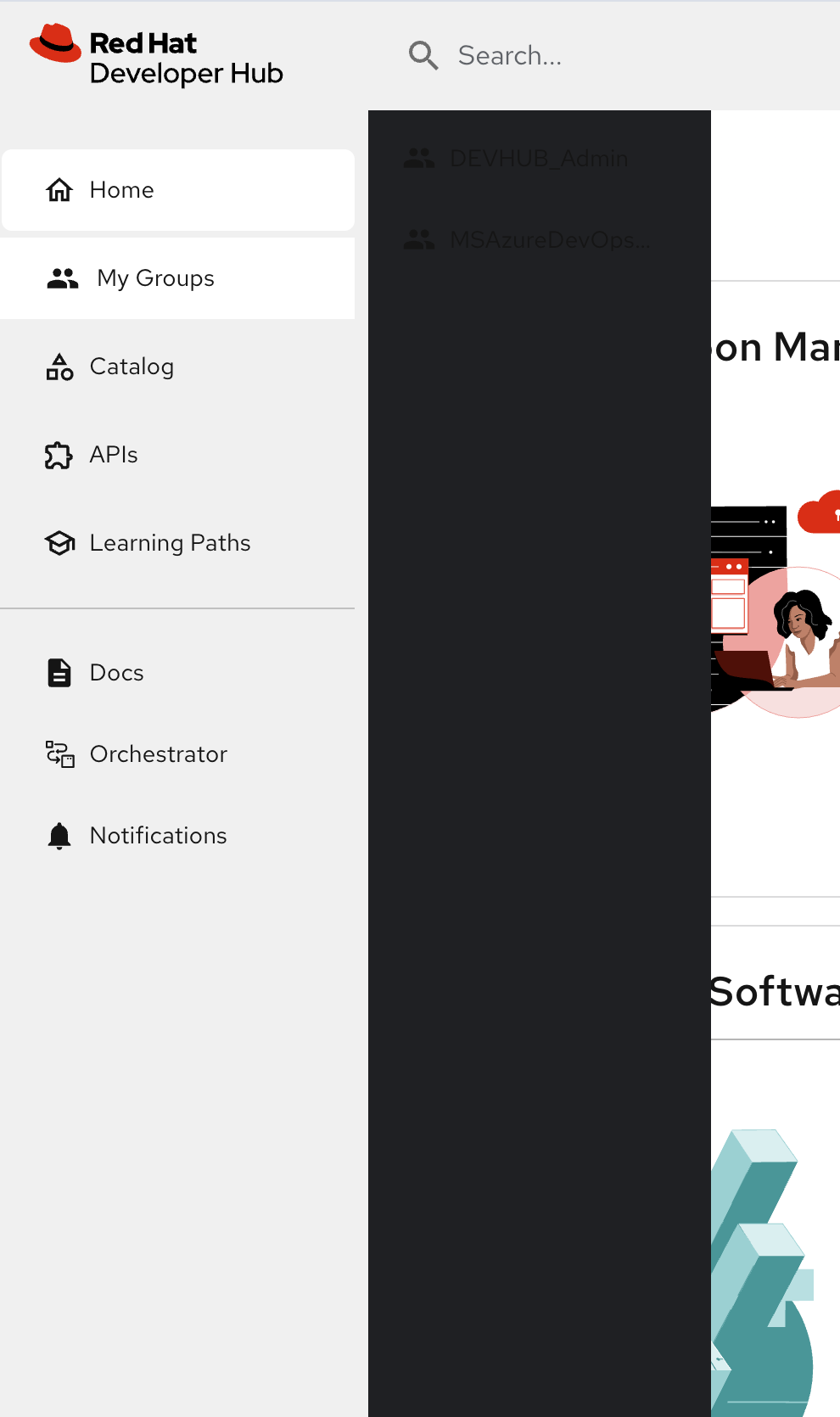Click the red fedora Red Hat logo
This screenshot has height=1417, width=840.
[55, 43]
